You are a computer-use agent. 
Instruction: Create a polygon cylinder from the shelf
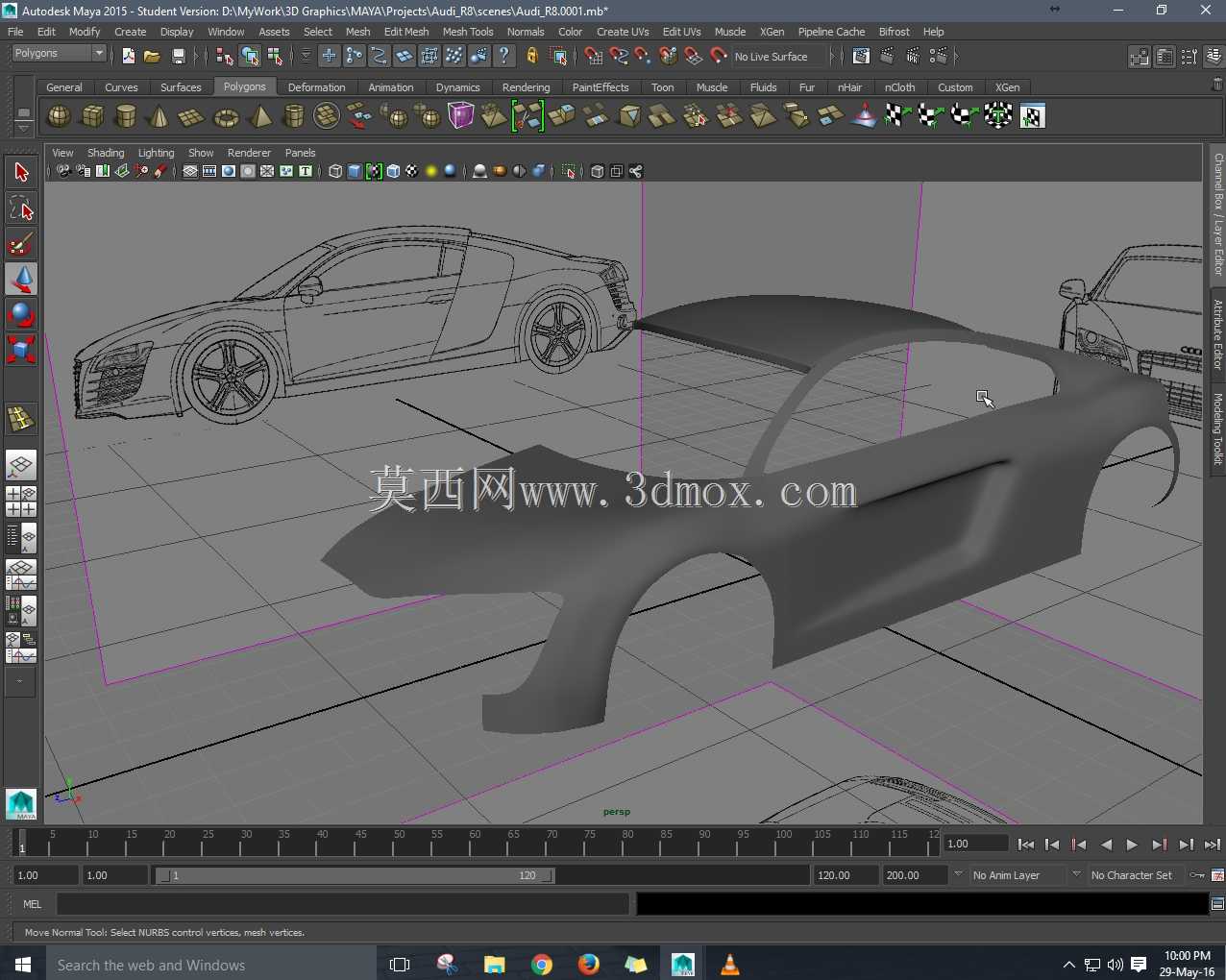tap(126, 116)
